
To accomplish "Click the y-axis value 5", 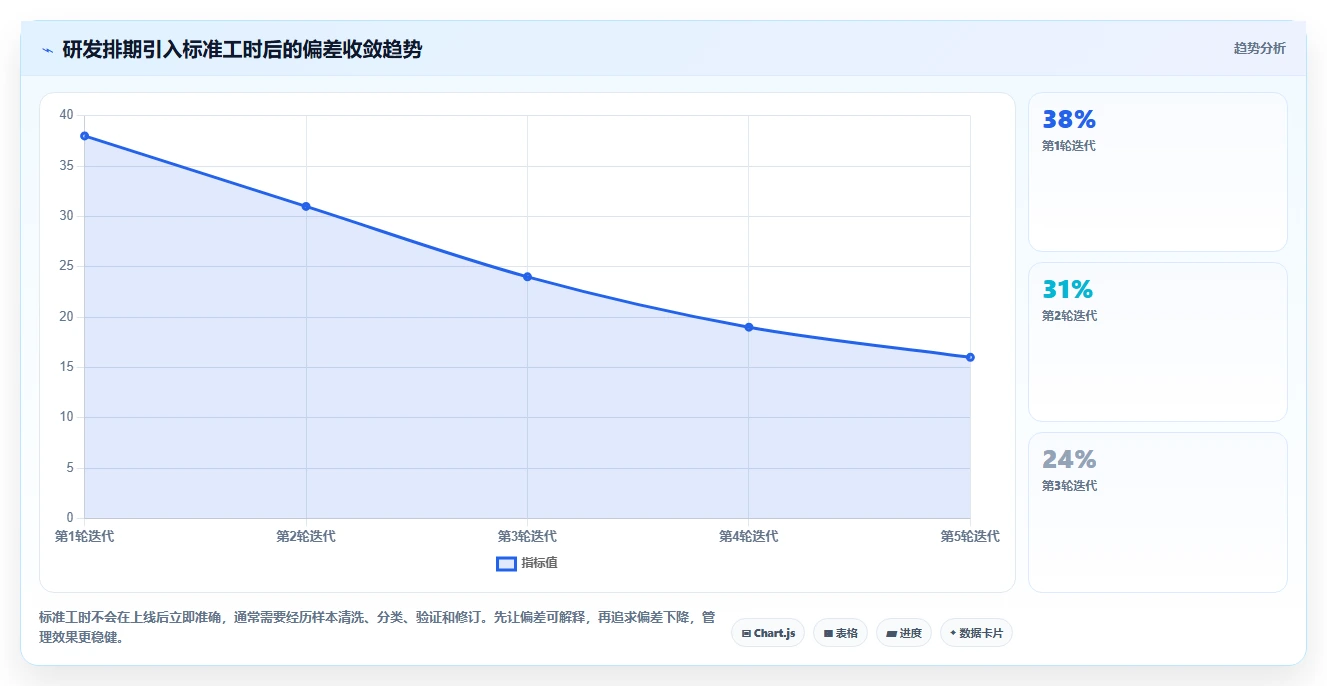I will pyautogui.click(x=70, y=468).
